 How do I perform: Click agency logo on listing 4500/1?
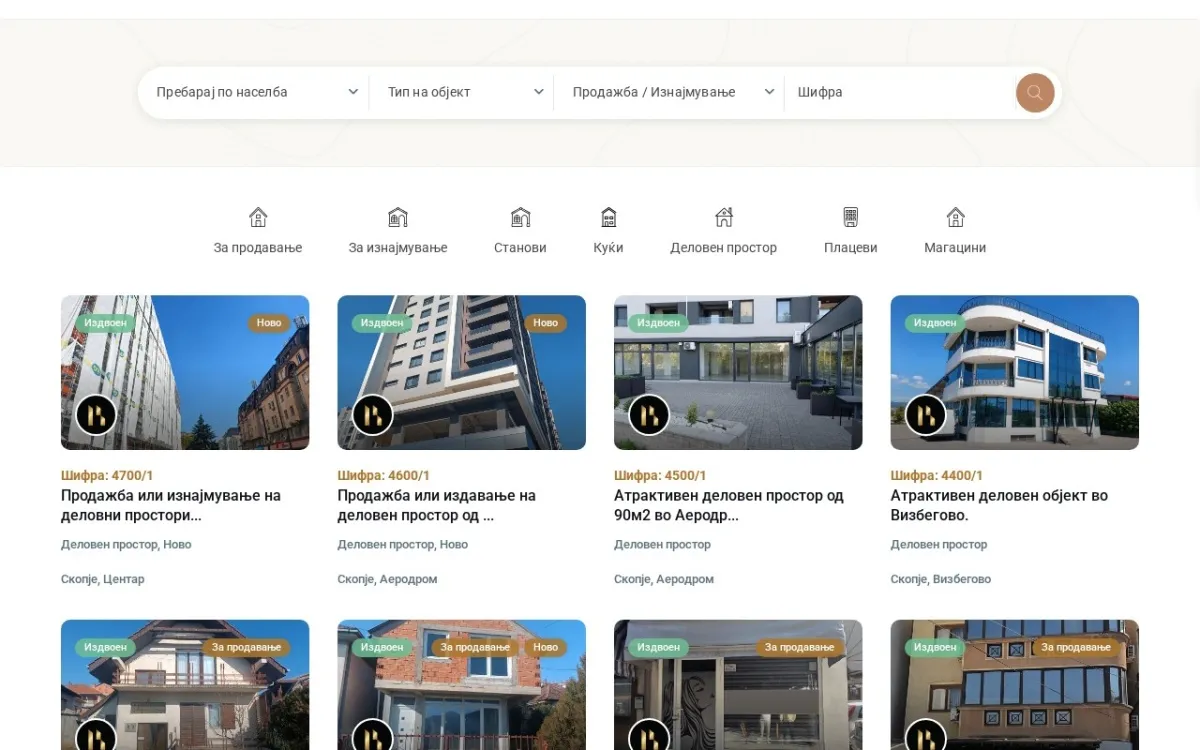click(649, 415)
